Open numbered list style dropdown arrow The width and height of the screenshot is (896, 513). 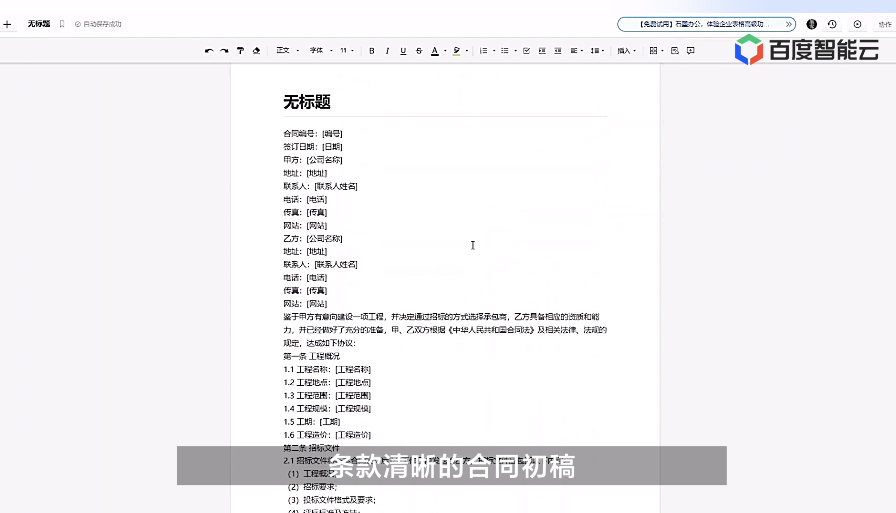point(494,51)
